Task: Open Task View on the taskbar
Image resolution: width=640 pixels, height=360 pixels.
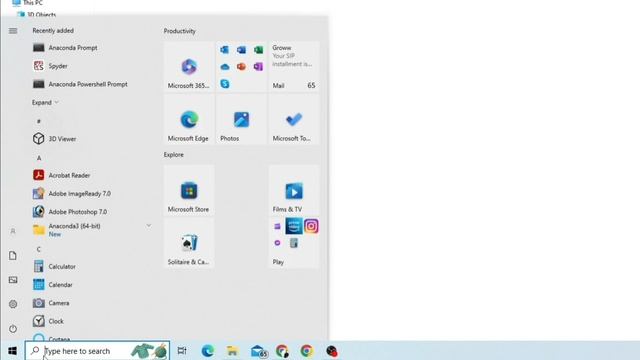Action: pos(182,351)
